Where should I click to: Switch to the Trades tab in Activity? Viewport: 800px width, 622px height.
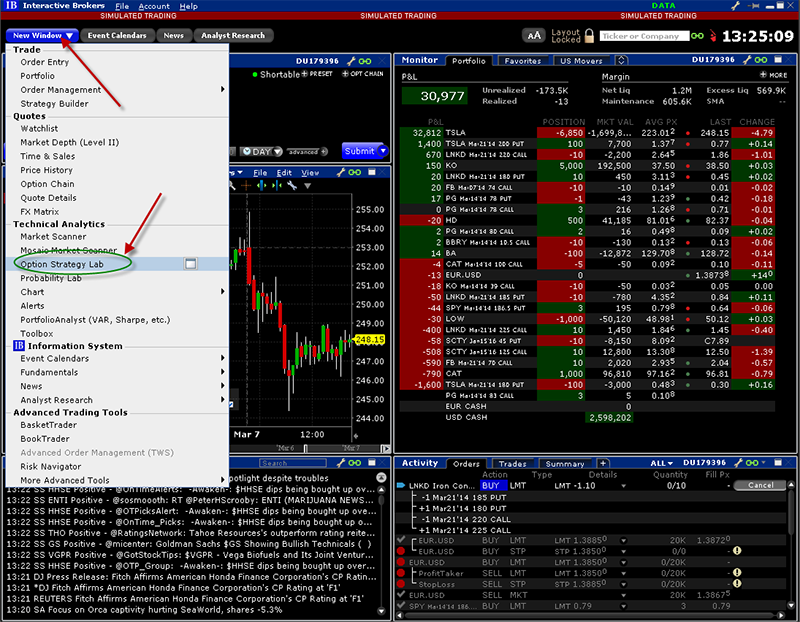[512, 464]
